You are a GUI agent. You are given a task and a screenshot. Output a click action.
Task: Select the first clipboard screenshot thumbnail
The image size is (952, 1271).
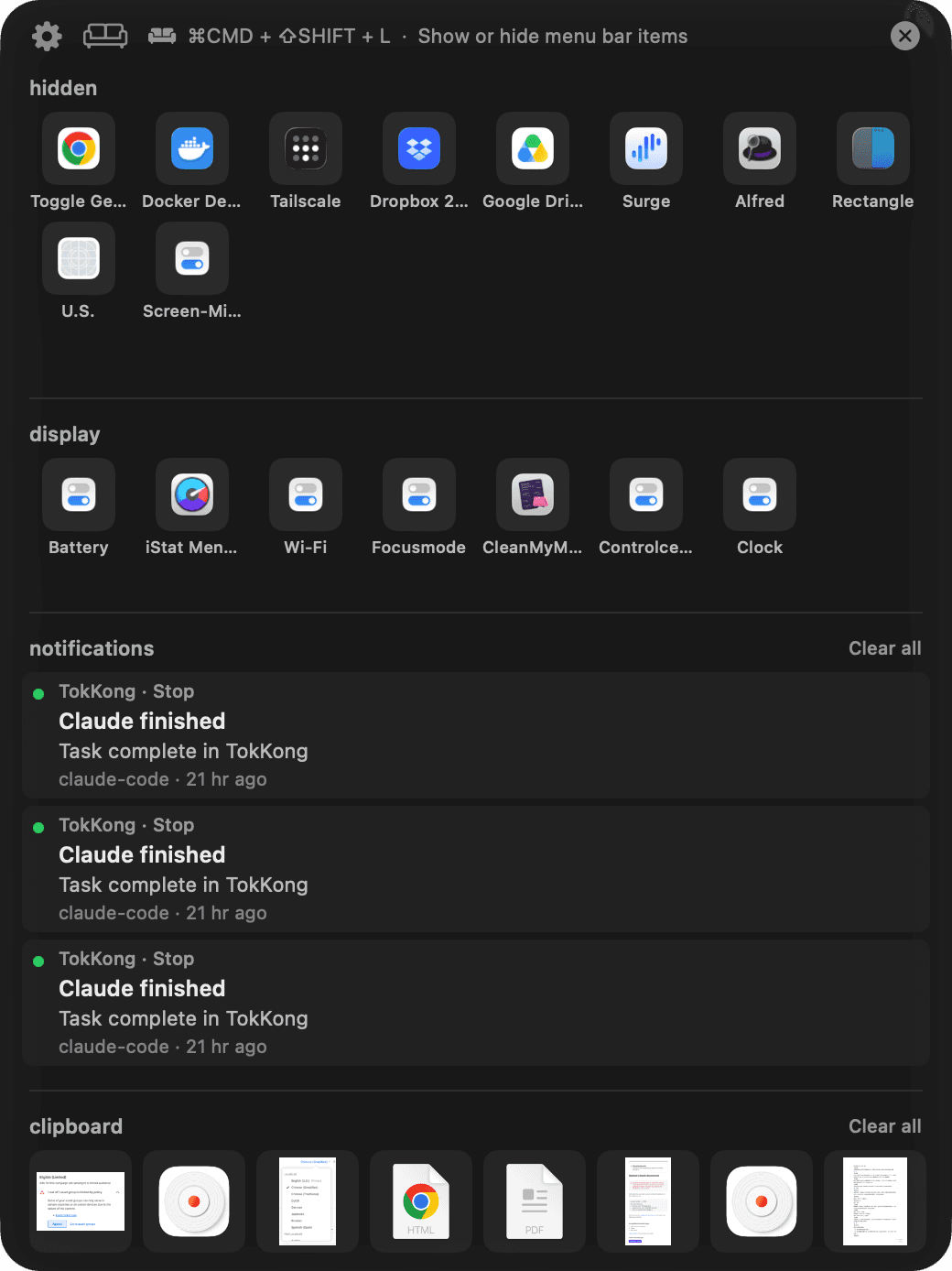pyautogui.click(x=81, y=1201)
